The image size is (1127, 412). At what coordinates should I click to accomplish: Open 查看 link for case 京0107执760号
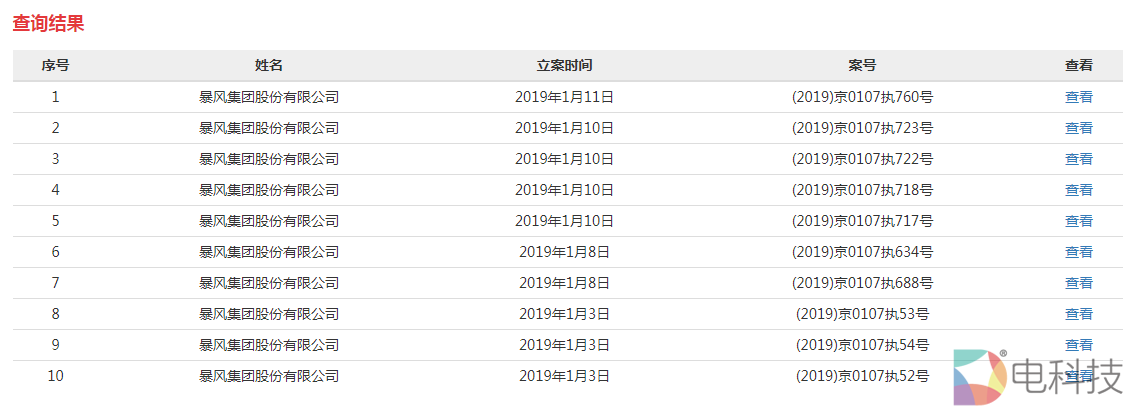[1078, 97]
